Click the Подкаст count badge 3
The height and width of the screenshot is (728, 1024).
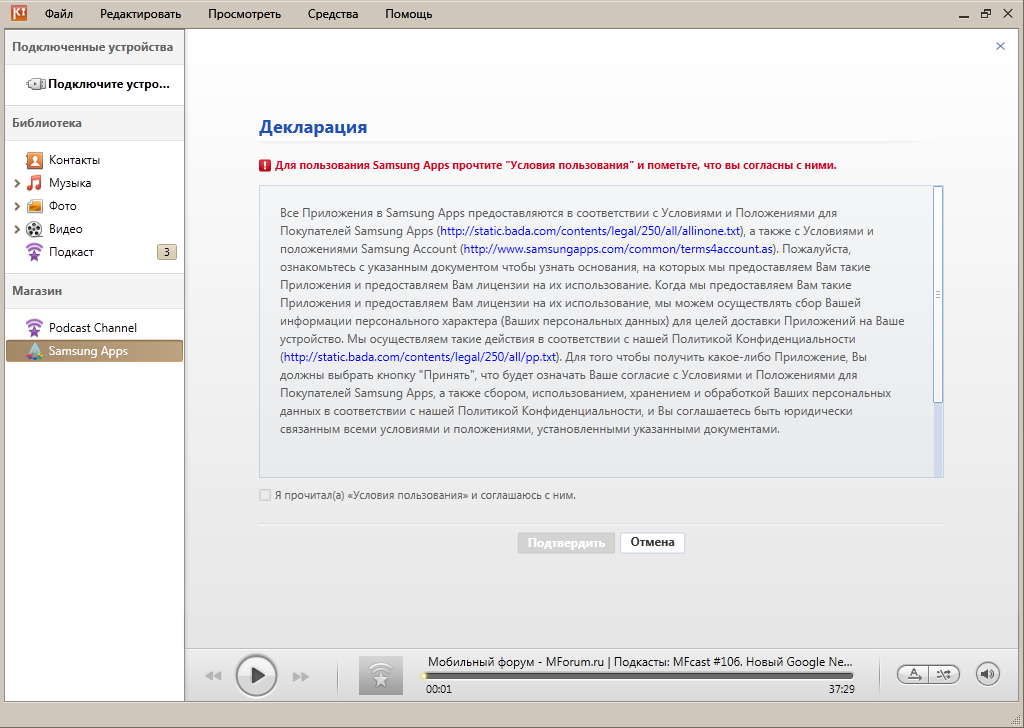pos(167,252)
